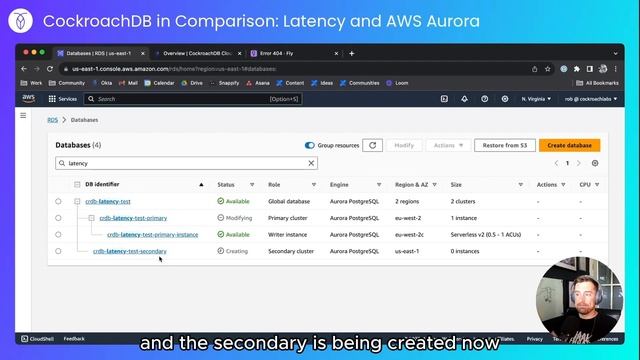Screen dimensions: 640x360
Task: Open the CloudShell icon in the top bar
Action: [444, 99]
